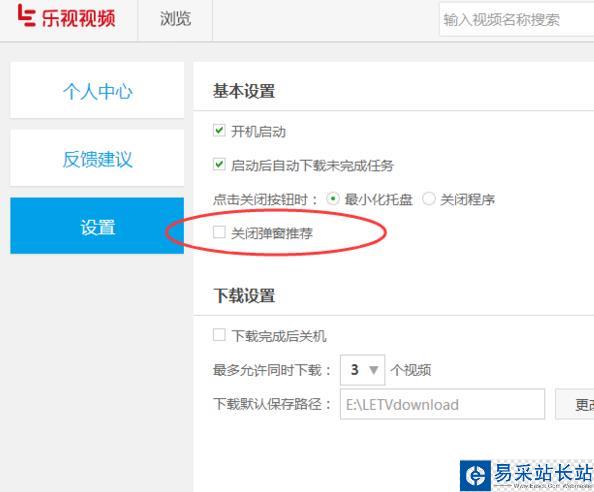Click the 个视频 text

tap(411, 370)
